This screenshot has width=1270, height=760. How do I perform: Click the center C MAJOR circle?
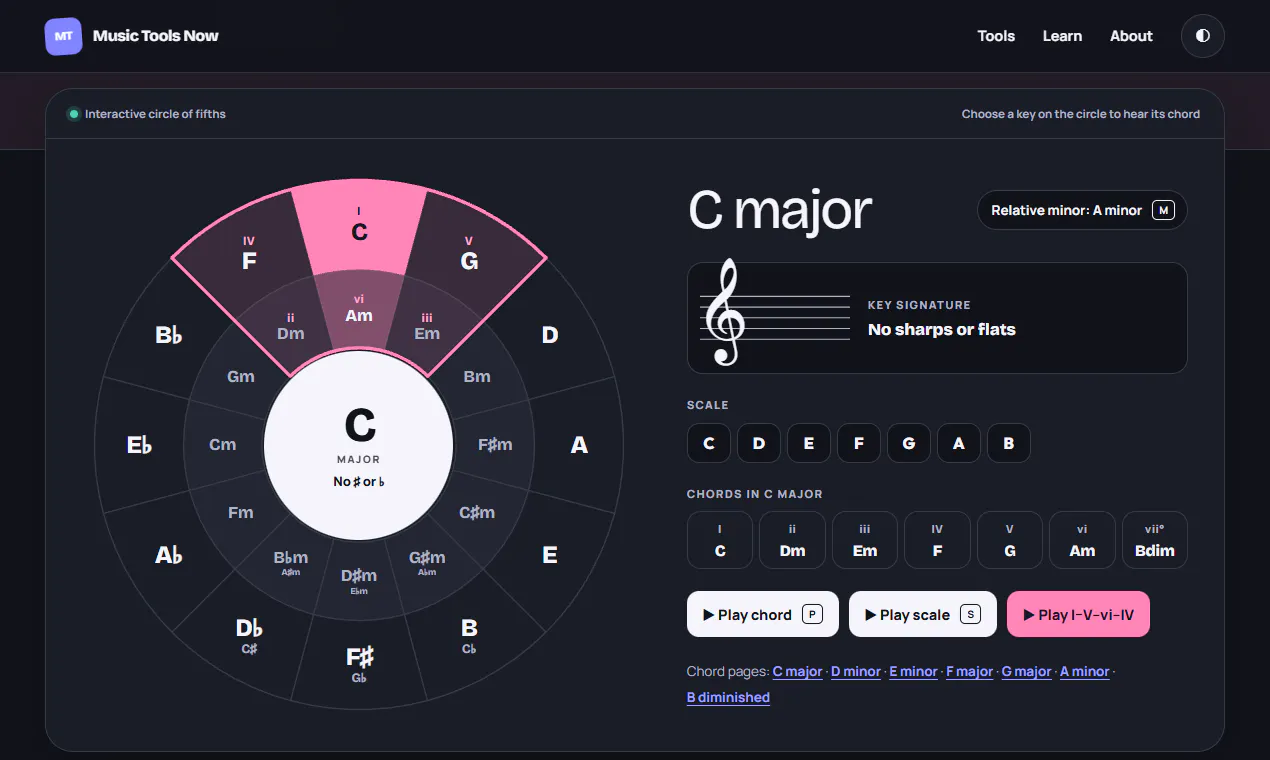[359, 445]
